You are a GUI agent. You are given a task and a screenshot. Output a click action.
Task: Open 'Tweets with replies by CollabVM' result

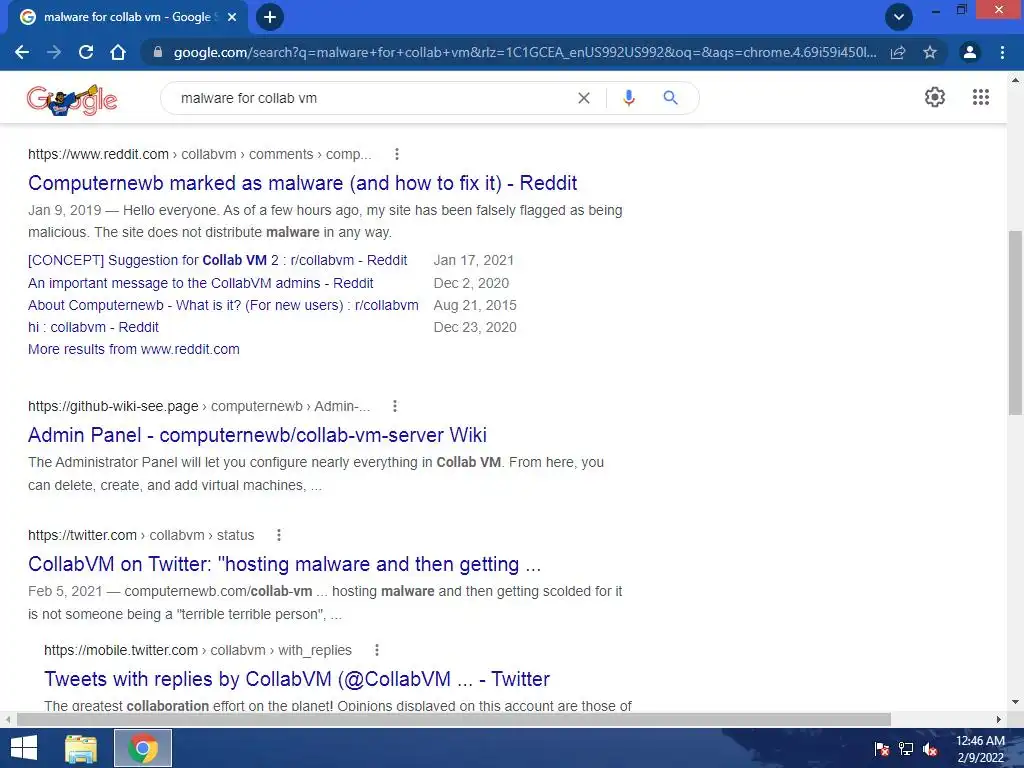(x=297, y=679)
